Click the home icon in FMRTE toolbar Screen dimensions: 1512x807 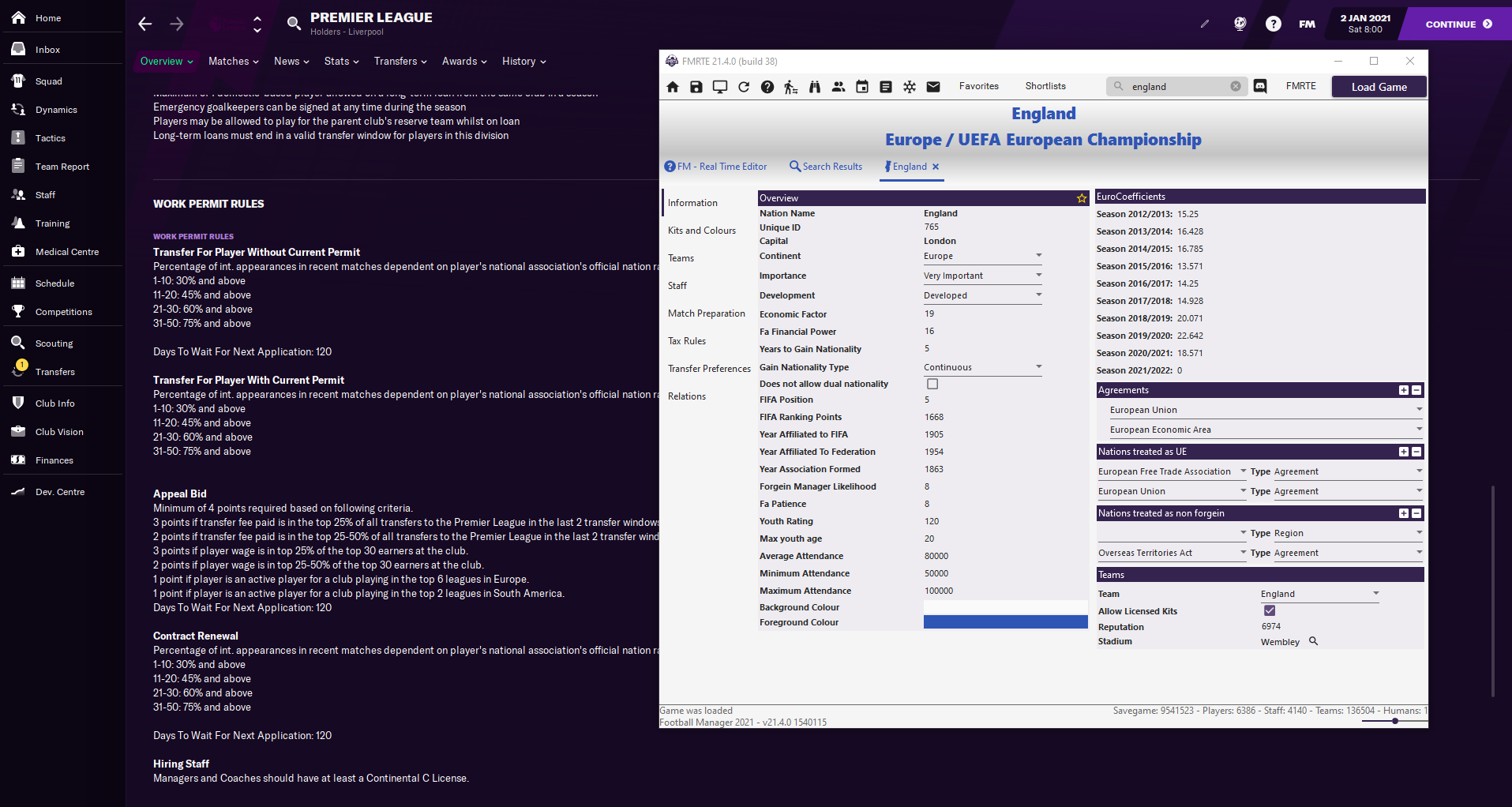pos(673,87)
